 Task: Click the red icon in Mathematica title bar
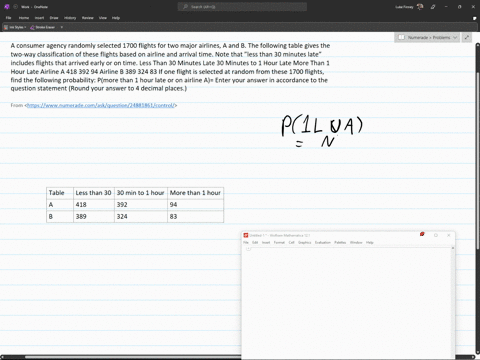(422, 234)
